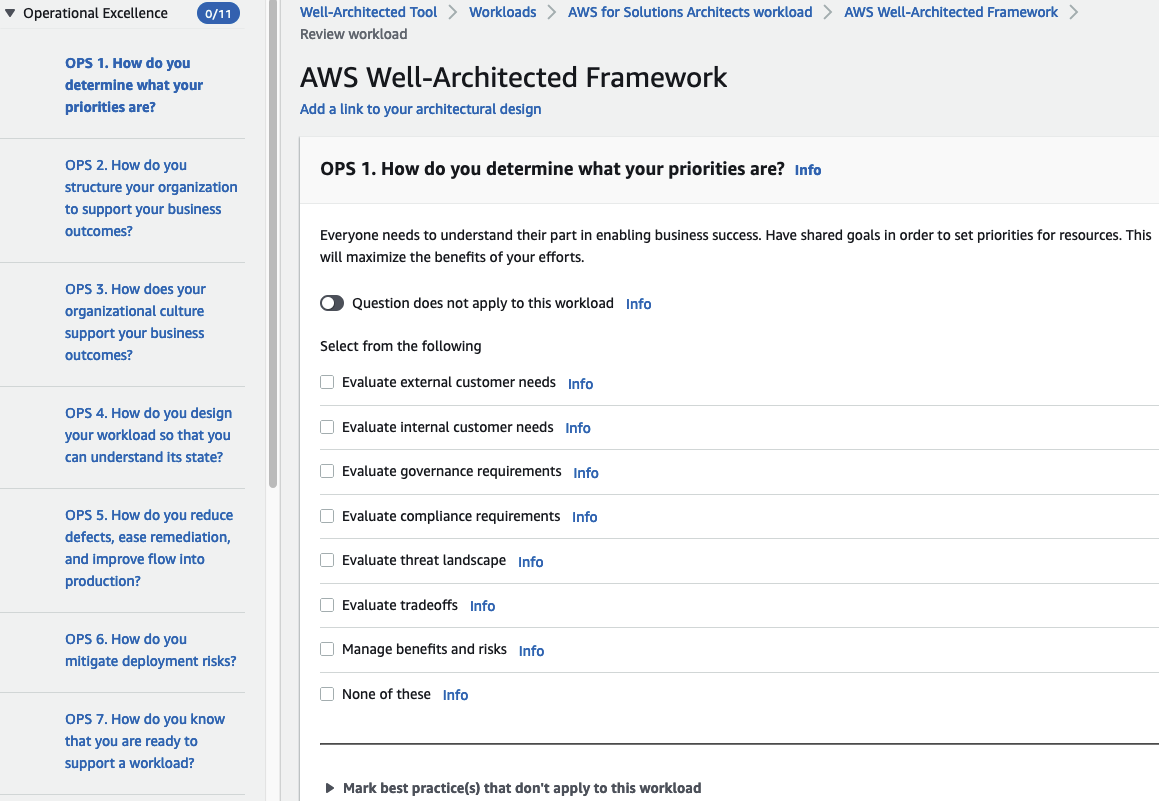The image size is (1159, 801).
Task: Click the Review workload breadcrumb text
Action: click(353, 34)
